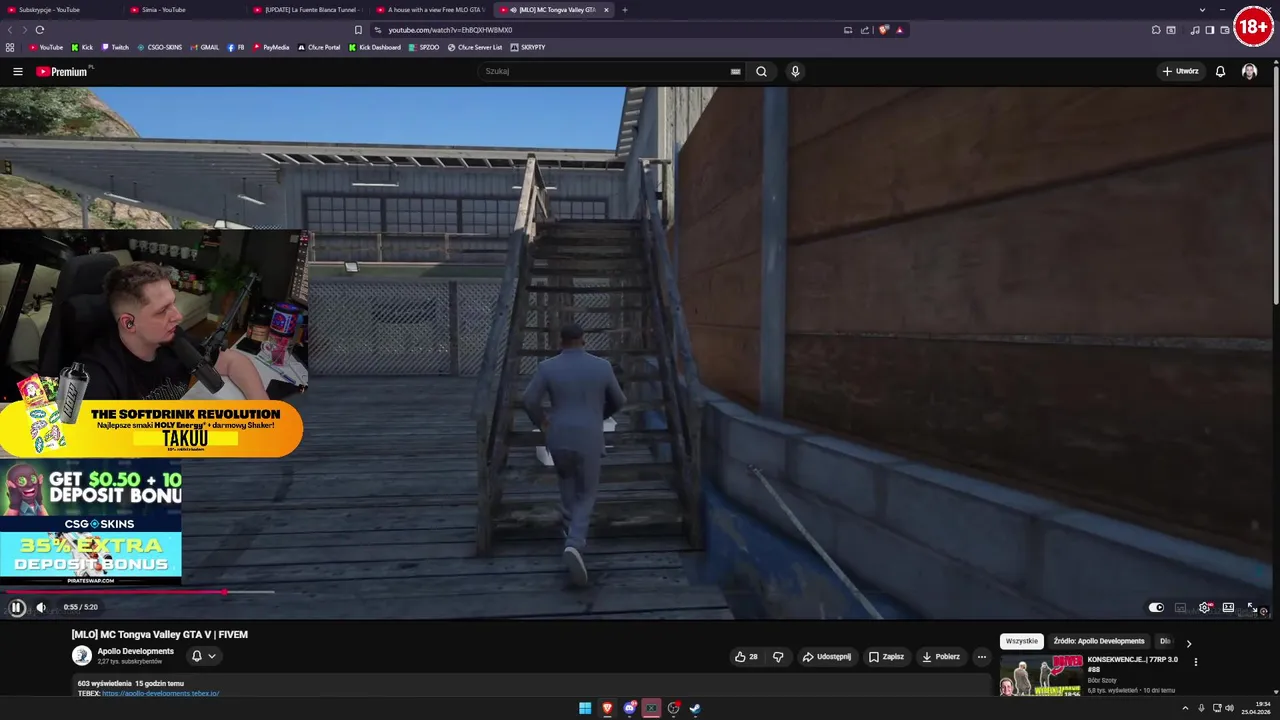
Task: Open the GMAIL bookmark
Action: pos(205,47)
